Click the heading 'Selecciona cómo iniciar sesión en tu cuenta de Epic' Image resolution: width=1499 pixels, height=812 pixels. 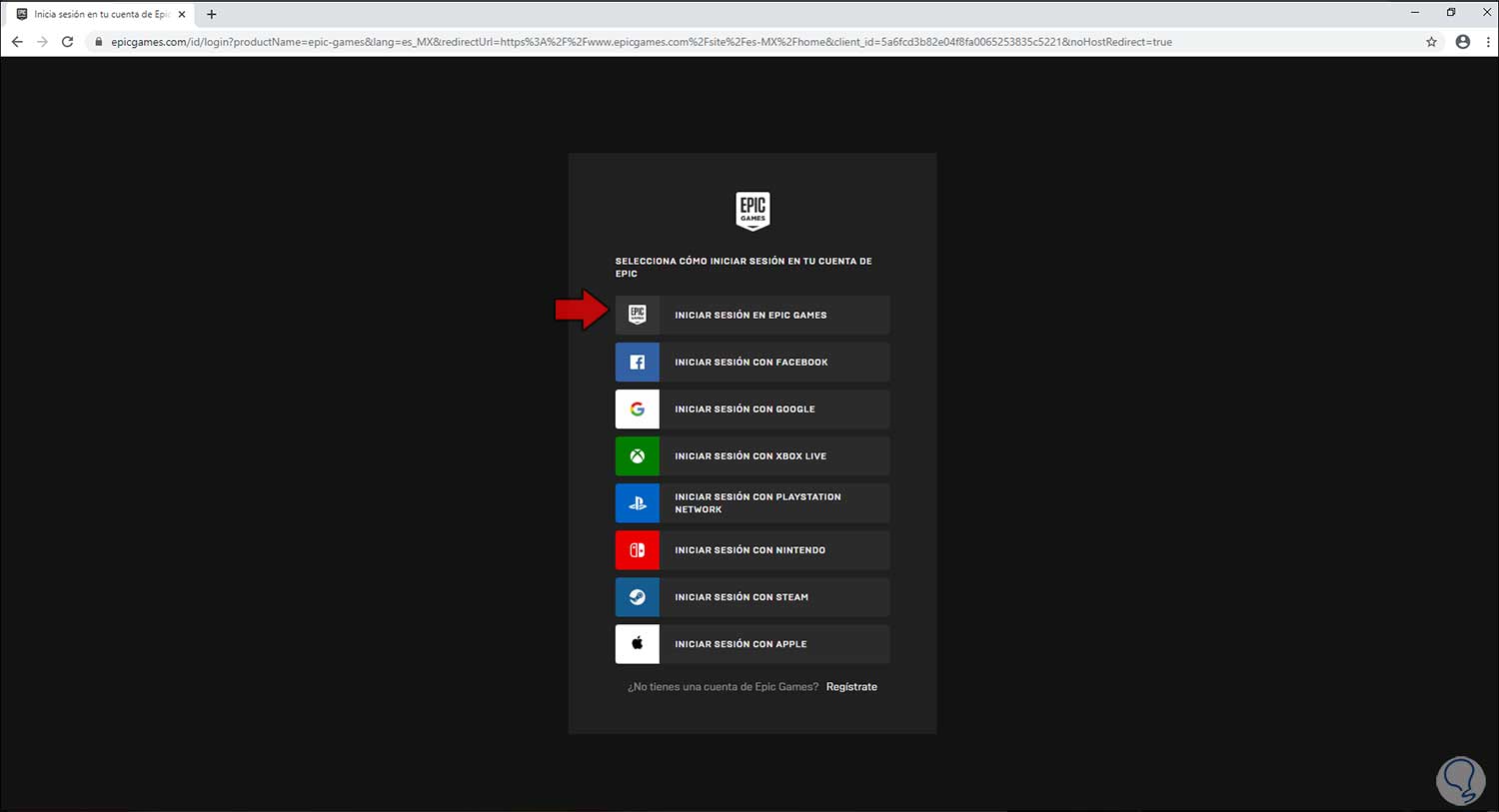[744, 267]
